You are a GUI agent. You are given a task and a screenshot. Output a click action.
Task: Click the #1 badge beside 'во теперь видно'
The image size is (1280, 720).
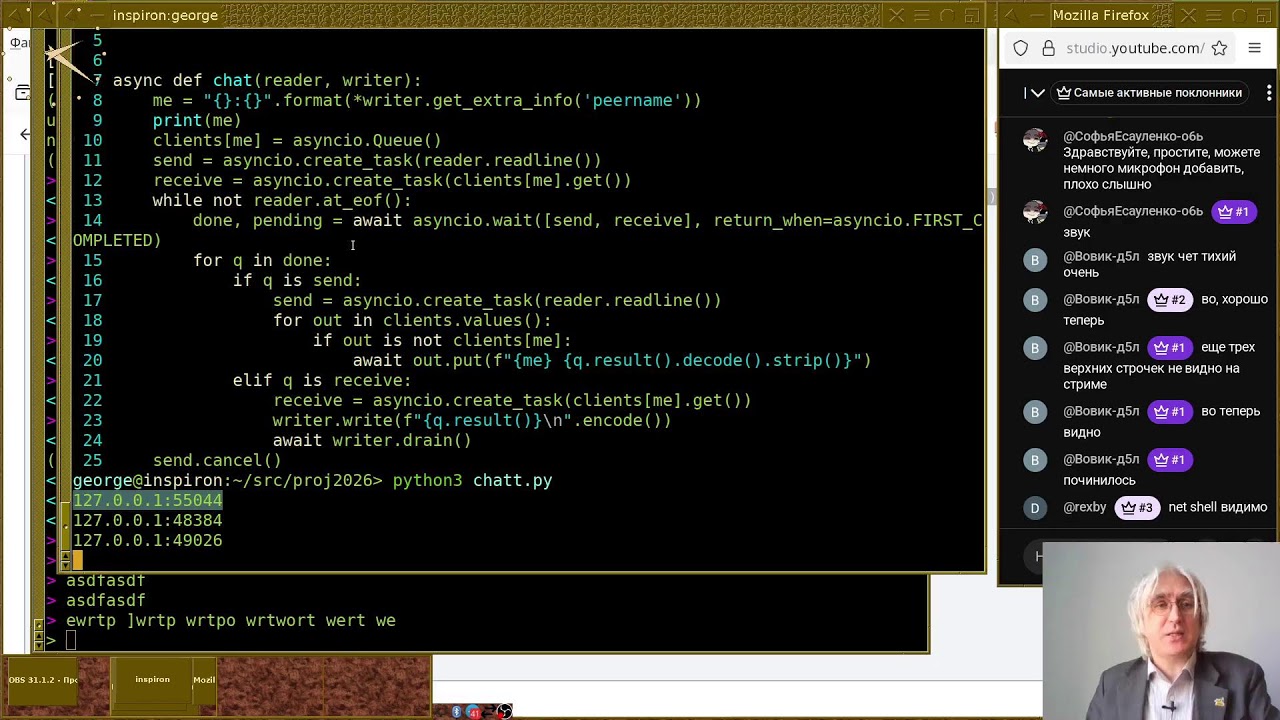click(x=1169, y=411)
